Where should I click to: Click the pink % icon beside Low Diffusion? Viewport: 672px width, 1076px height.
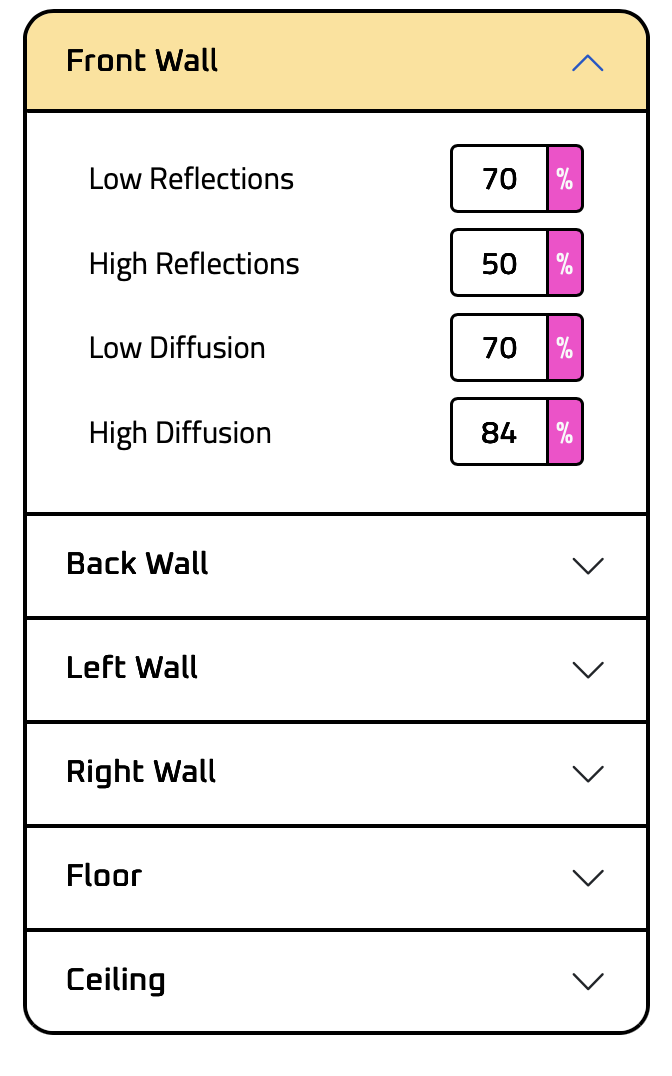566,347
